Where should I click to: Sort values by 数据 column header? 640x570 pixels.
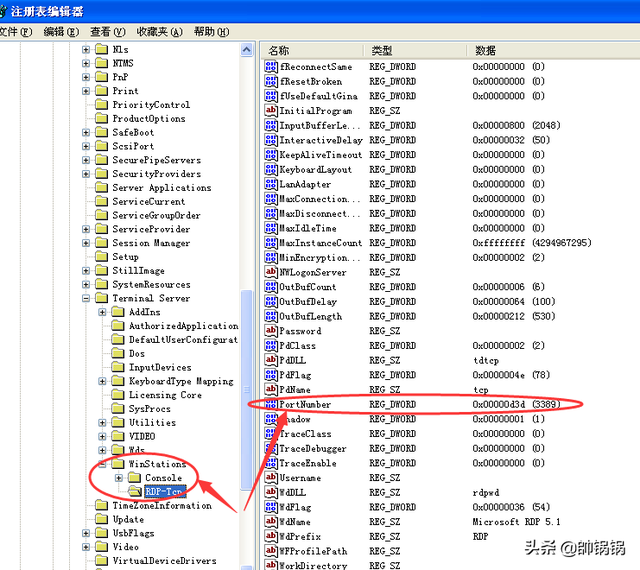pyautogui.click(x=553, y=51)
